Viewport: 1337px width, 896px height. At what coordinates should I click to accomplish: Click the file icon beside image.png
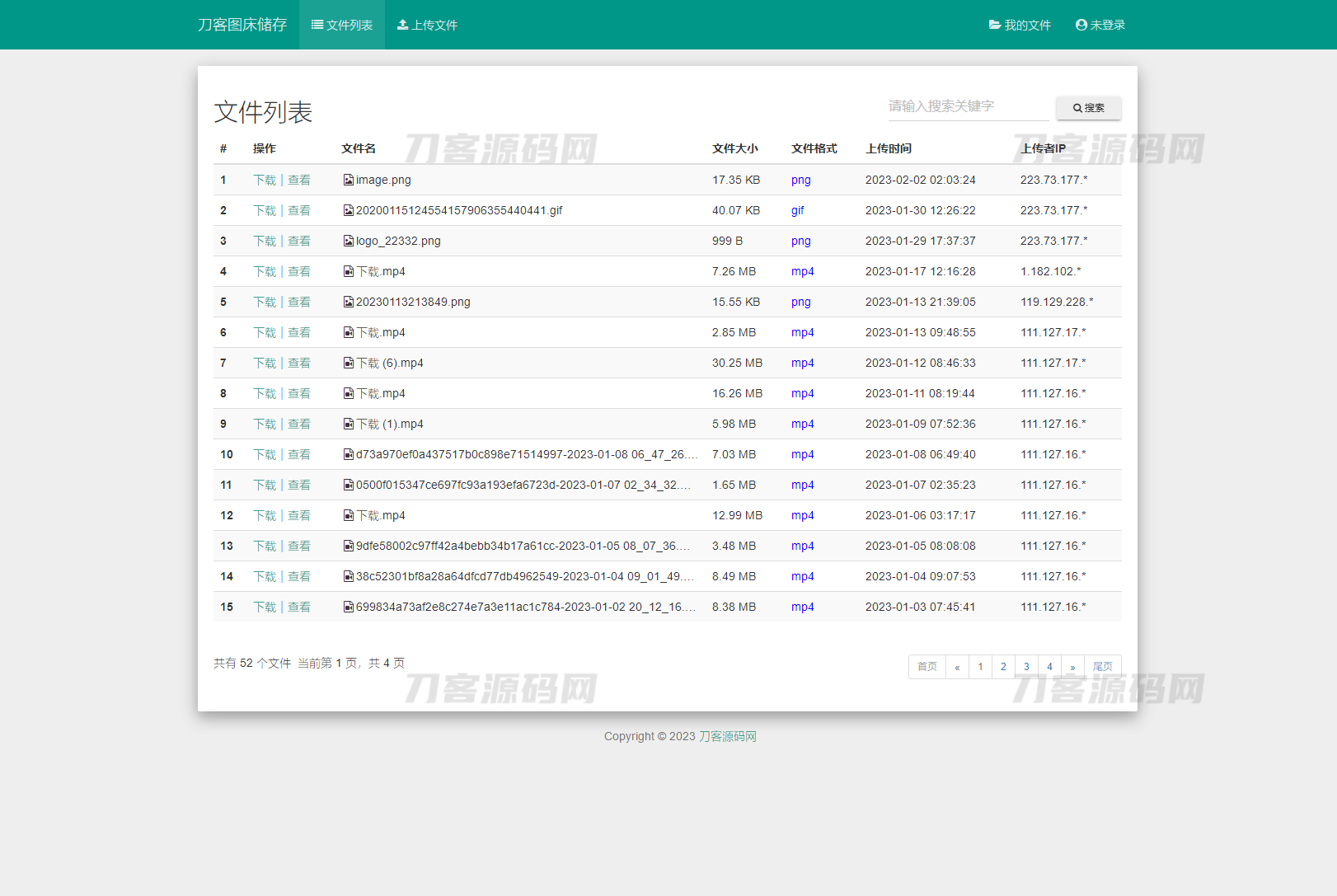coord(348,180)
